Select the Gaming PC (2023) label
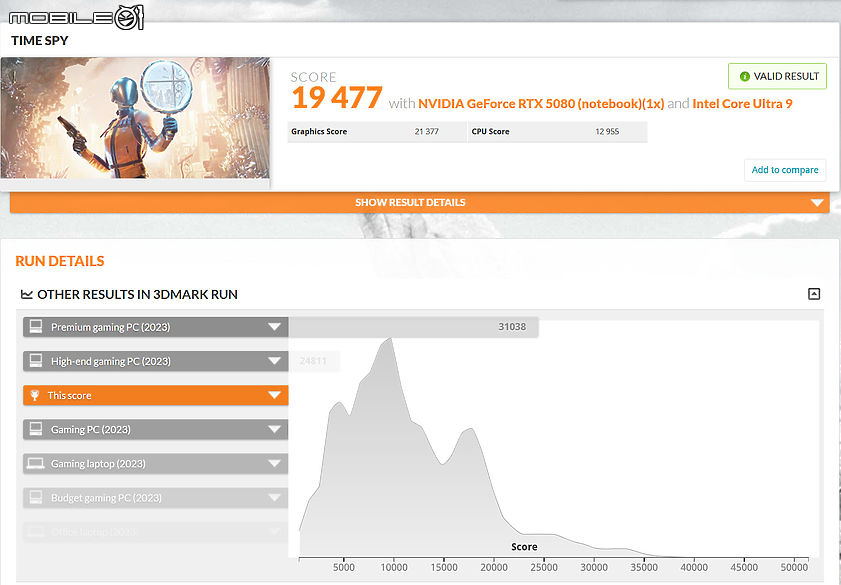This screenshot has height=585, width=841. pos(91,430)
